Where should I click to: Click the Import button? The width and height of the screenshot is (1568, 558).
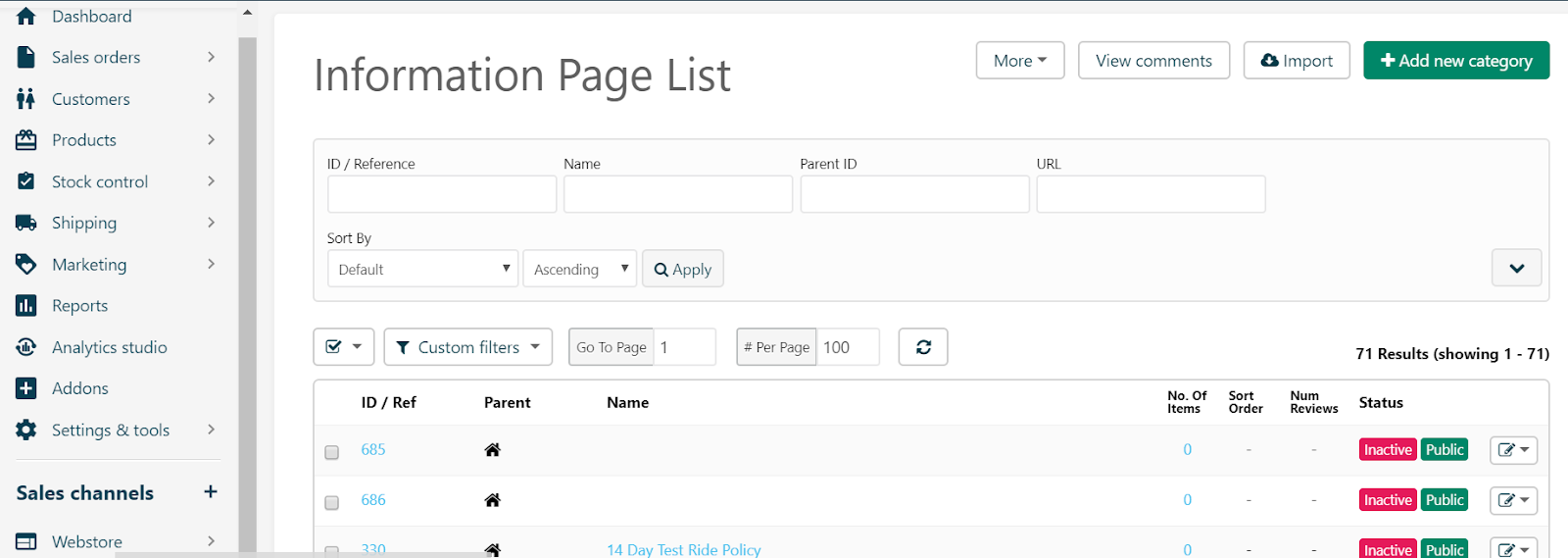[1297, 61]
